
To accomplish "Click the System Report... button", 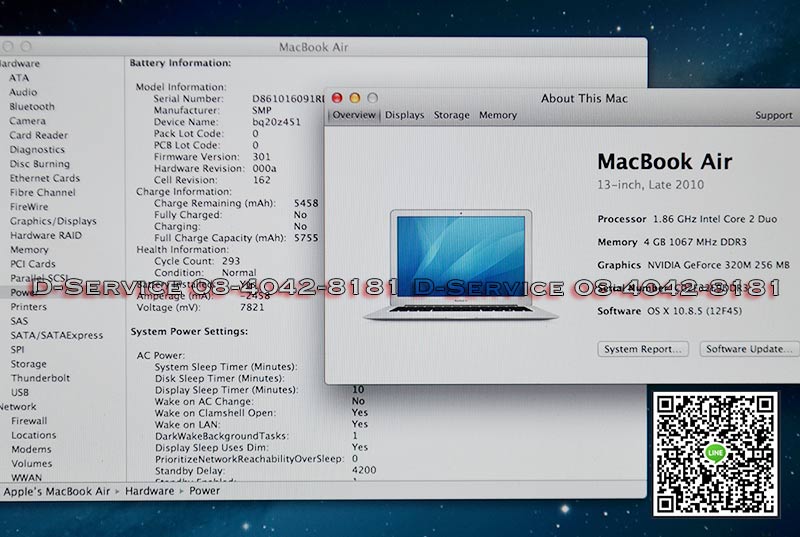I will pos(643,349).
